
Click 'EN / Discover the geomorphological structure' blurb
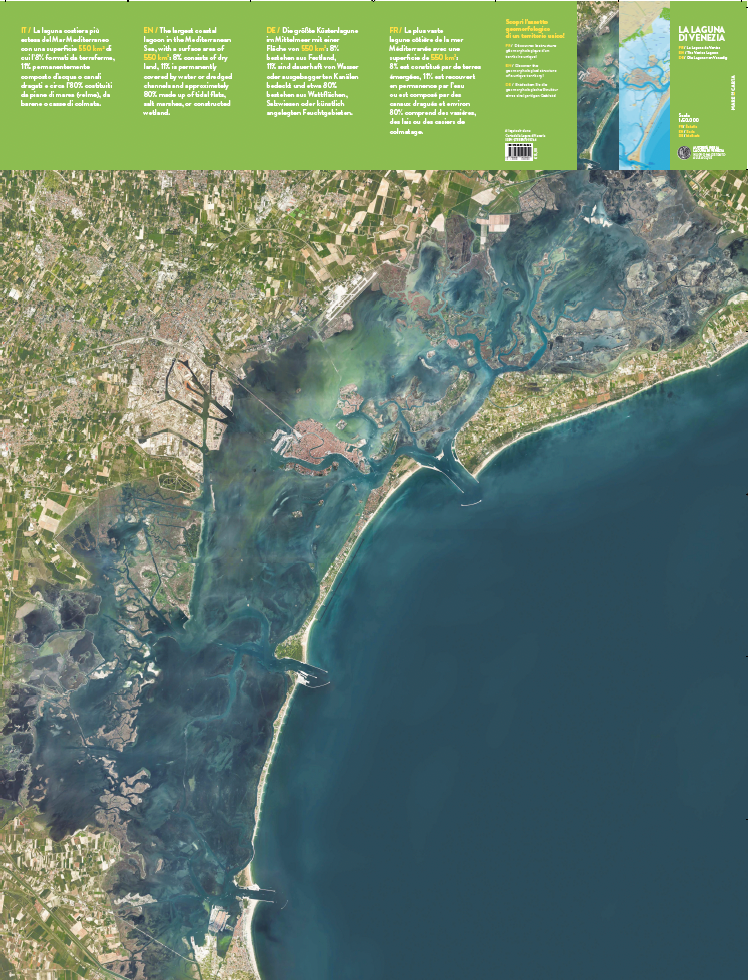(x=531, y=69)
